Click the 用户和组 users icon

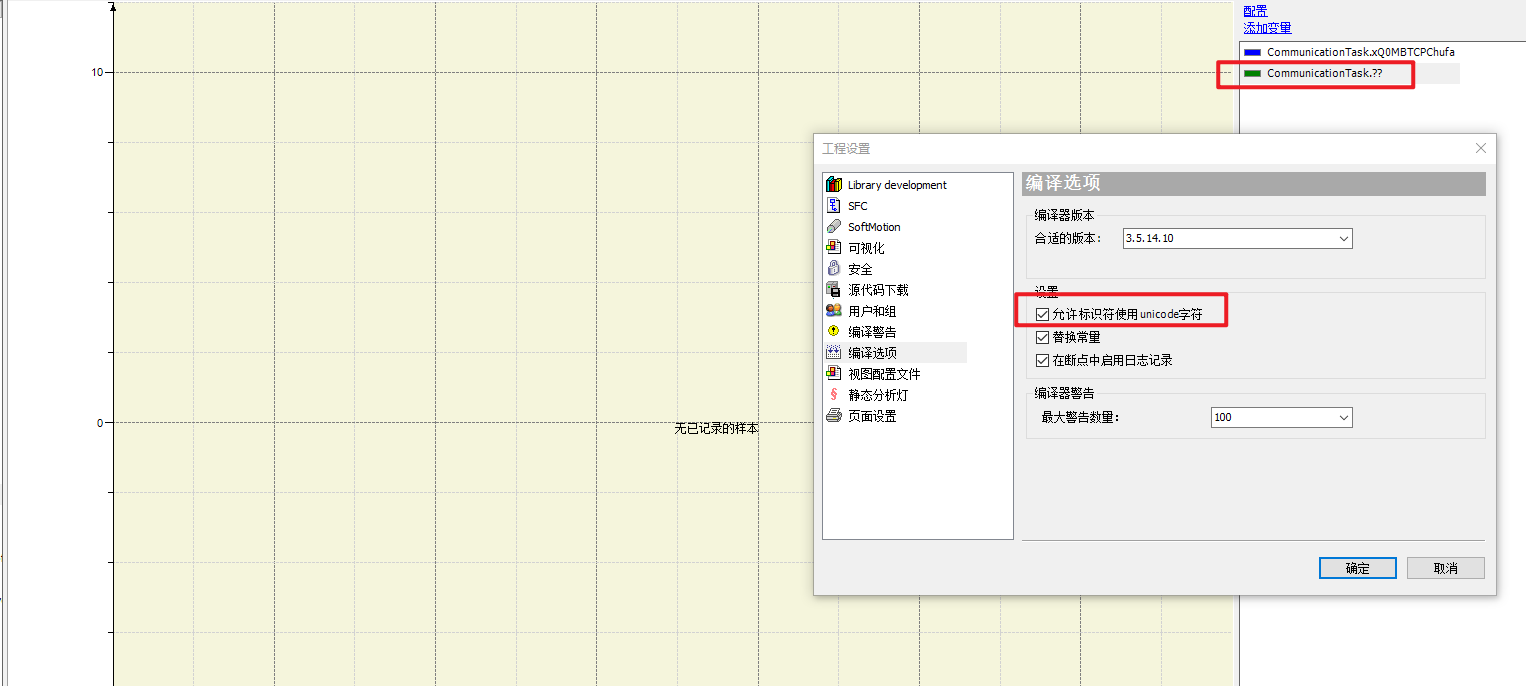833,310
